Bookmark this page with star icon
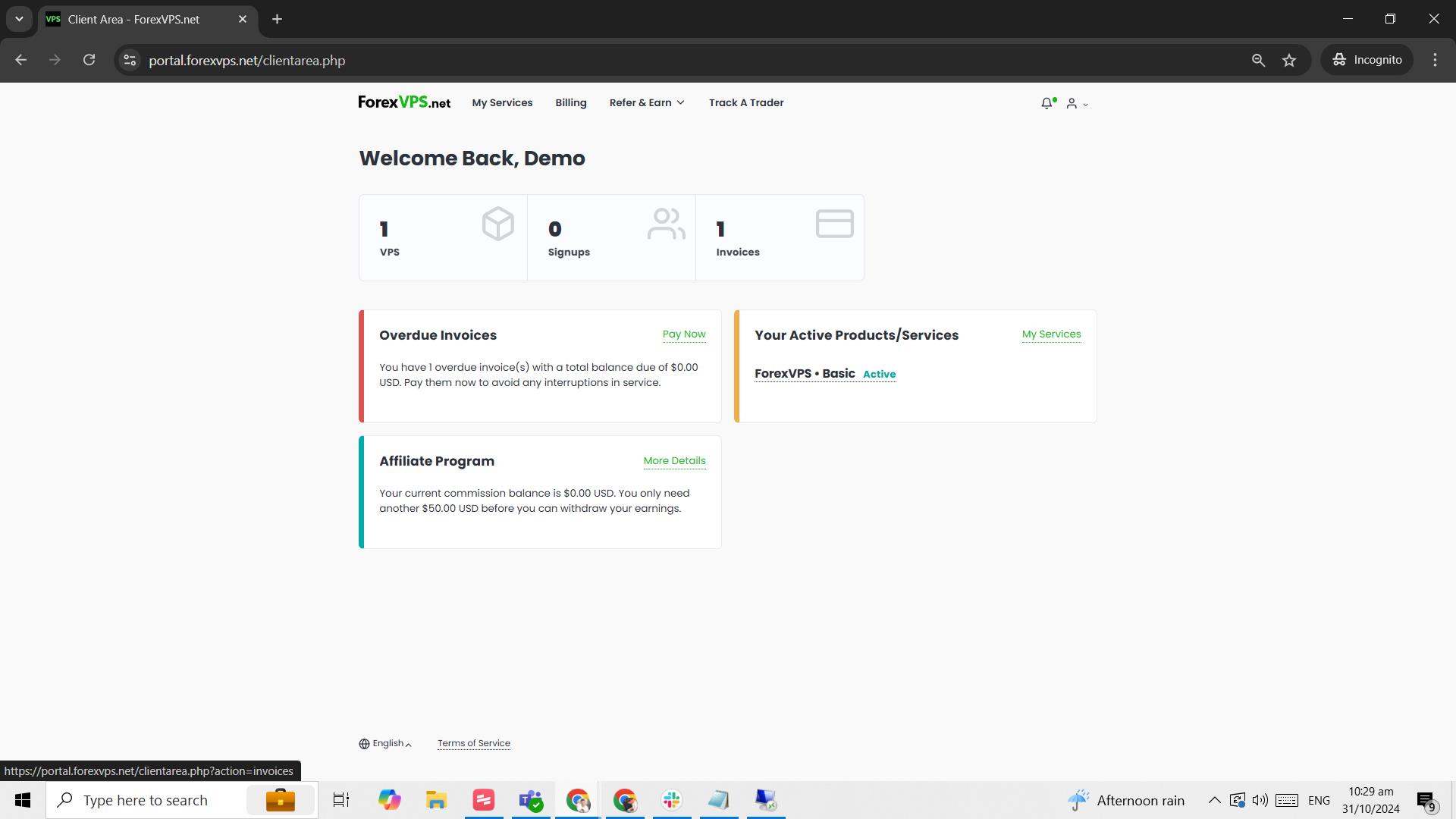Image resolution: width=1456 pixels, height=819 pixels. click(x=1289, y=60)
